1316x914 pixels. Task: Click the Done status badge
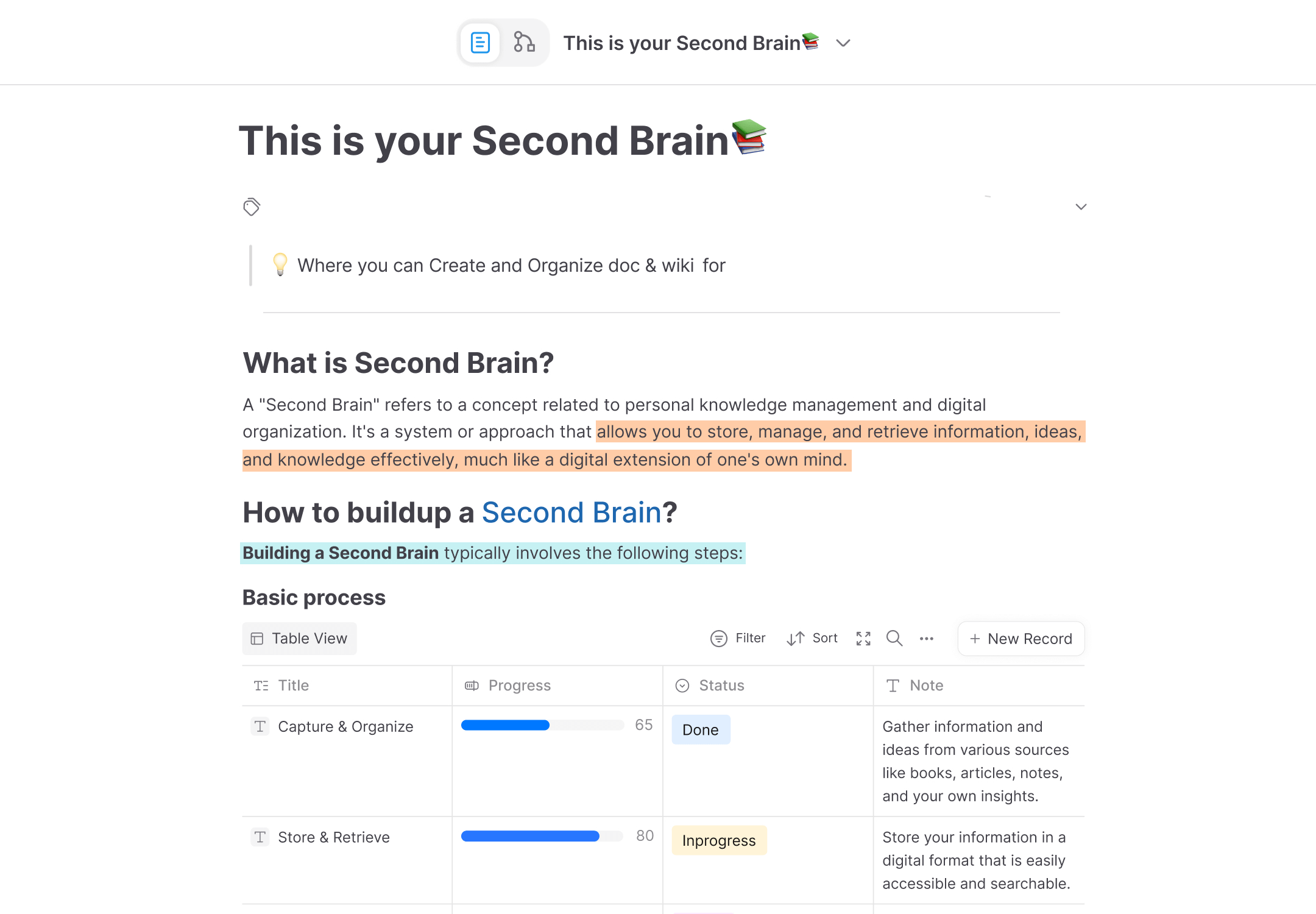[701, 729]
